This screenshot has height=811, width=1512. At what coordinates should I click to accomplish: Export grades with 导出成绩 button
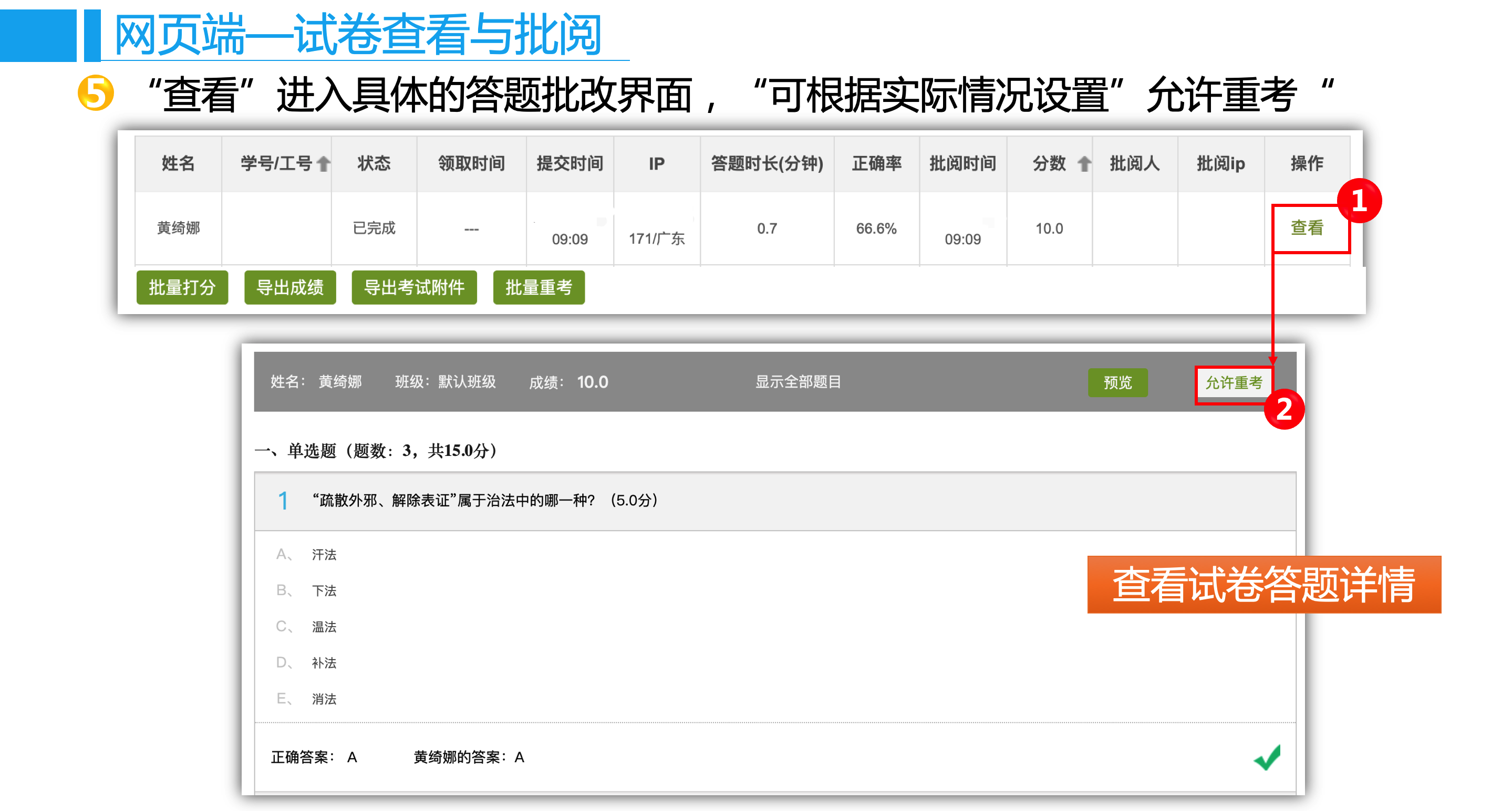290,287
